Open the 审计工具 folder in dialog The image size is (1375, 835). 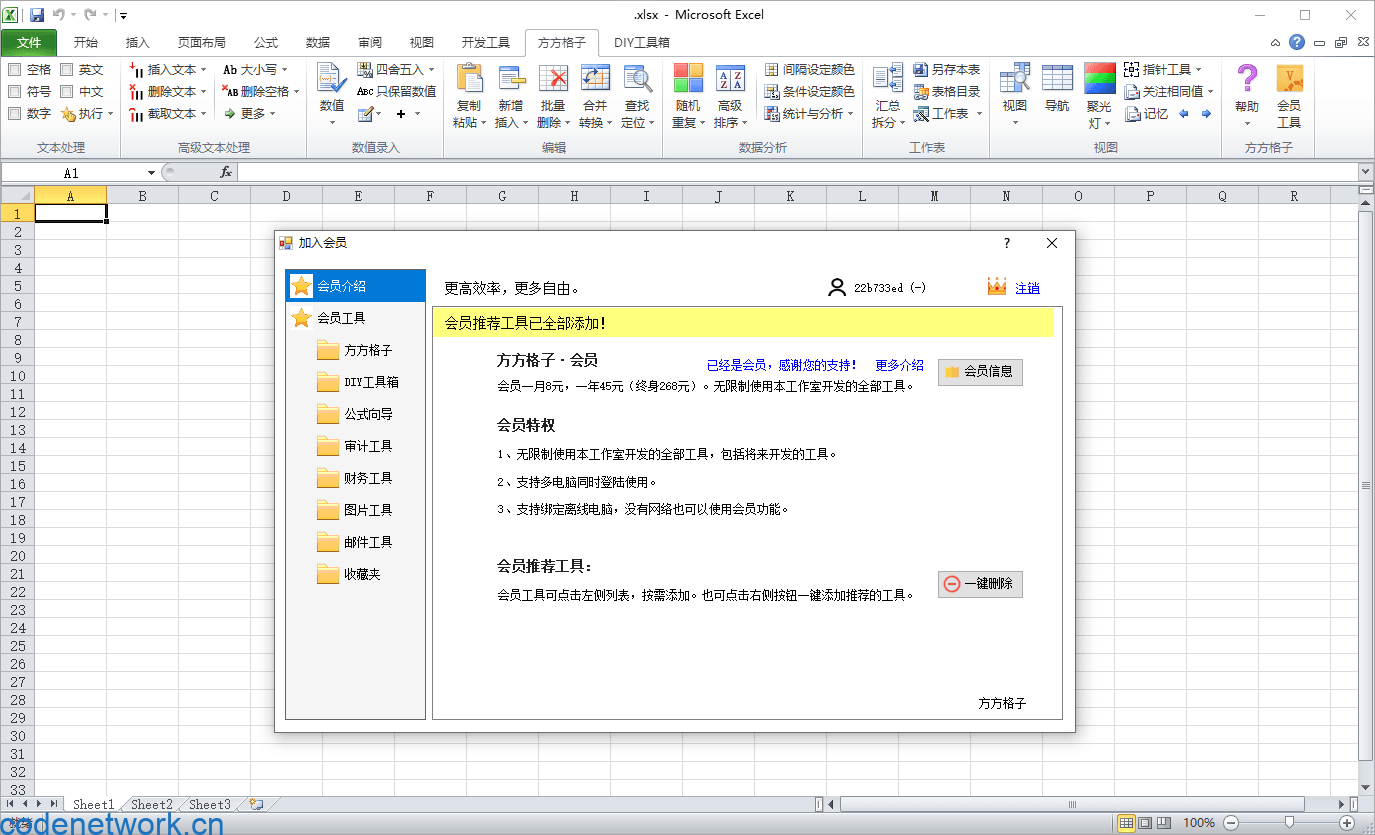tap(354, 446)
